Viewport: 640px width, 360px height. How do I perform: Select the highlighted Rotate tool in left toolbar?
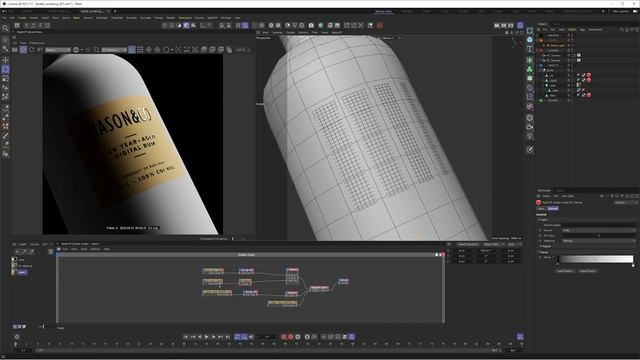5,69
